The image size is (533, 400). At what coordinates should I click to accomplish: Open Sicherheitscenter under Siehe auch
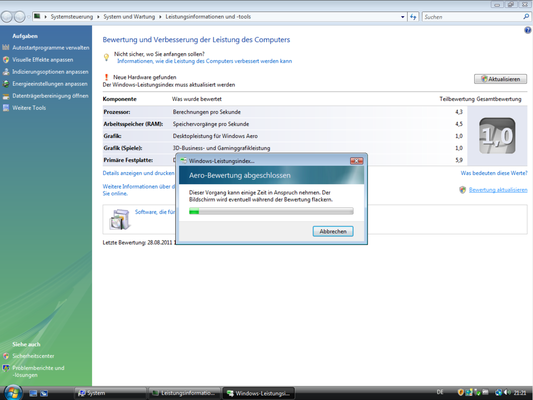pyautogui.click(x=33, y=356)
